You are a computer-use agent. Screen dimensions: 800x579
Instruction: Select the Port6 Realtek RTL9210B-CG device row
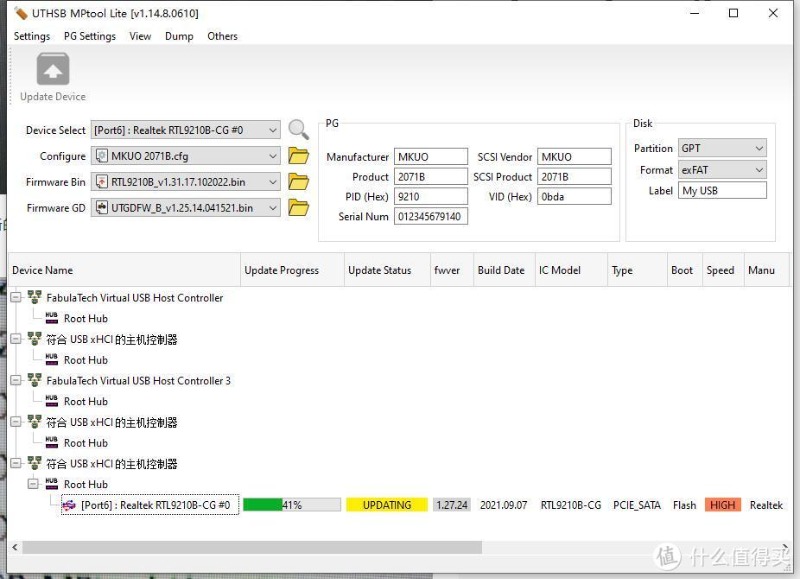(x=155, y=505)
